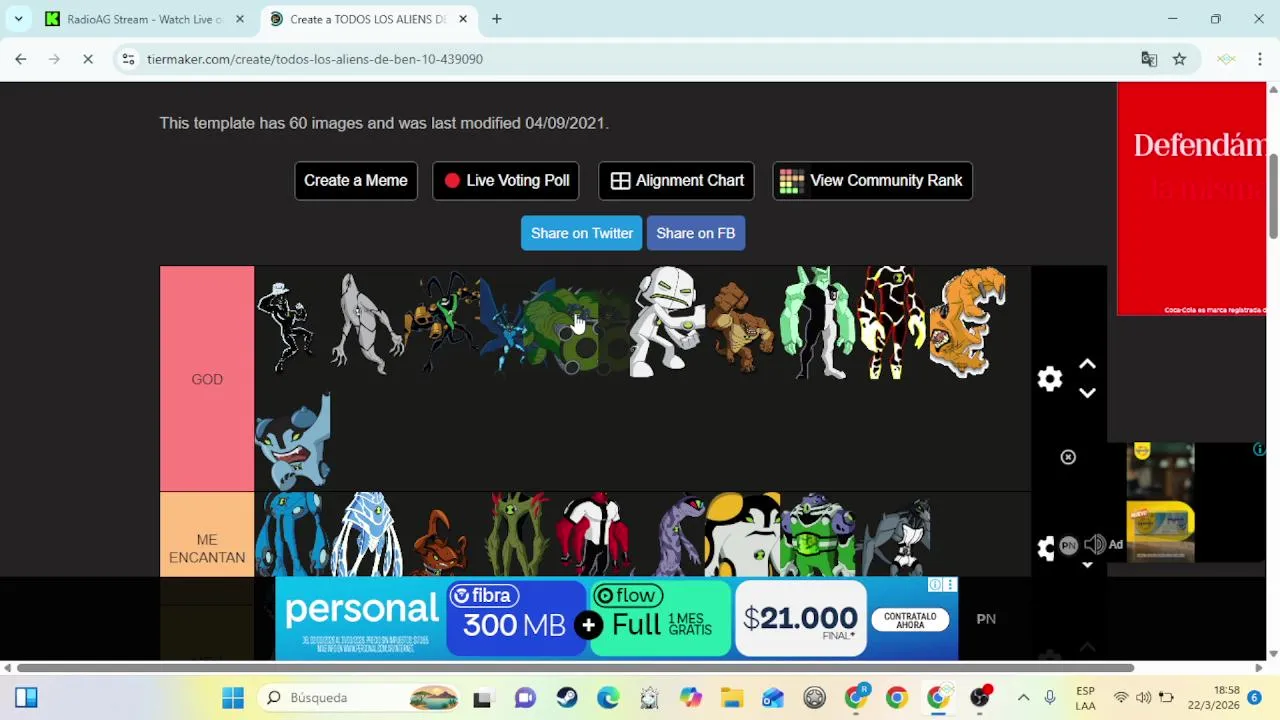Open the Alignment Chart

tap(677, 181)
